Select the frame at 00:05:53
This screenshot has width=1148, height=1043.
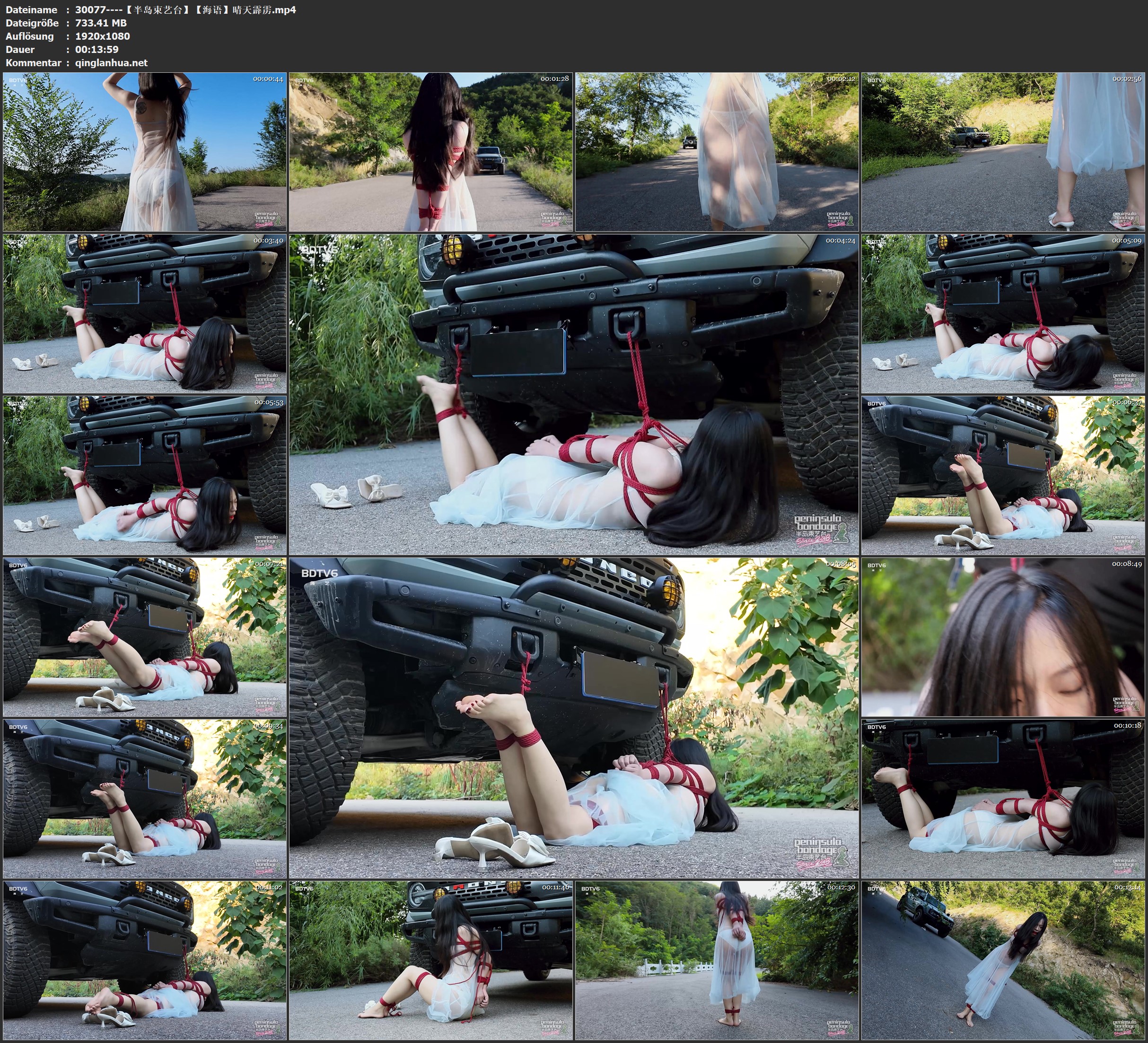[x=145, y=475]
